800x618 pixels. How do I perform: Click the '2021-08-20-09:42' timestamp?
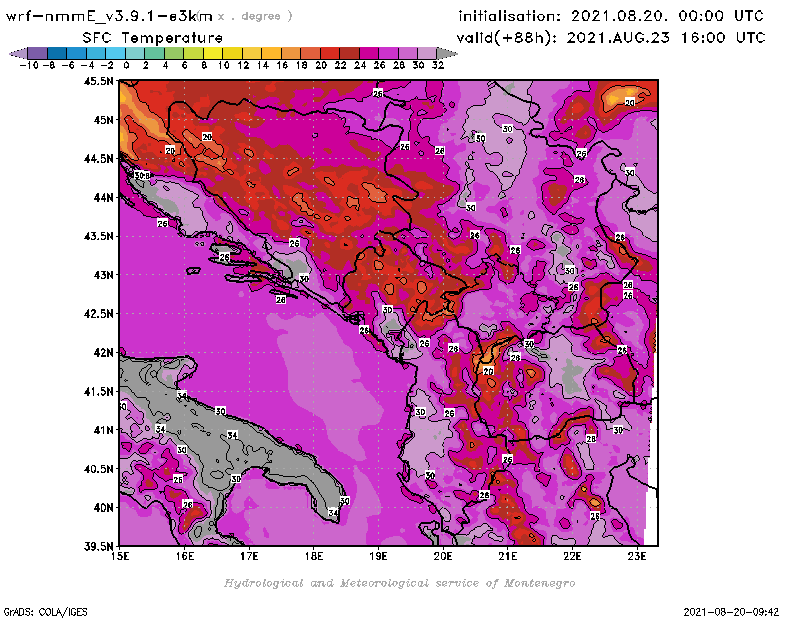pyautogui.click(x=731, y=612)
